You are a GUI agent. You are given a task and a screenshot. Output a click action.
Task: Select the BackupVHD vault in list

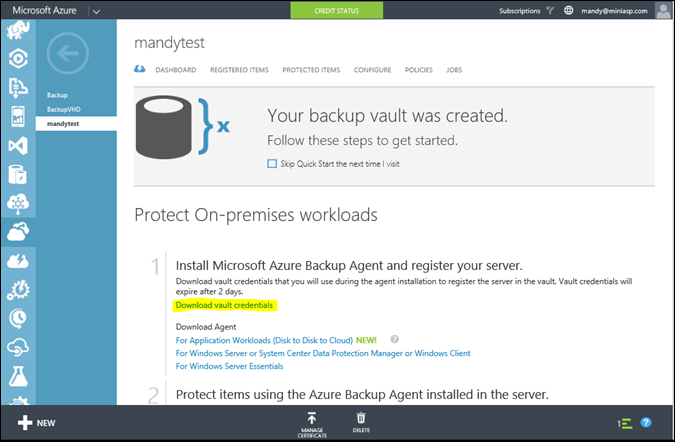coord(62,109)
